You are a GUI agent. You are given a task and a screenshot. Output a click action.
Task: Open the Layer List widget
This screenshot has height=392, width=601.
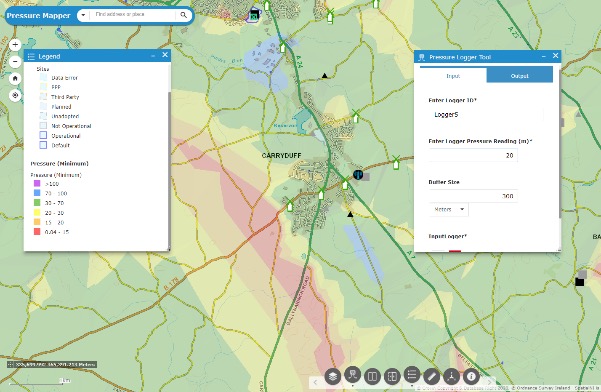point(333,376)
